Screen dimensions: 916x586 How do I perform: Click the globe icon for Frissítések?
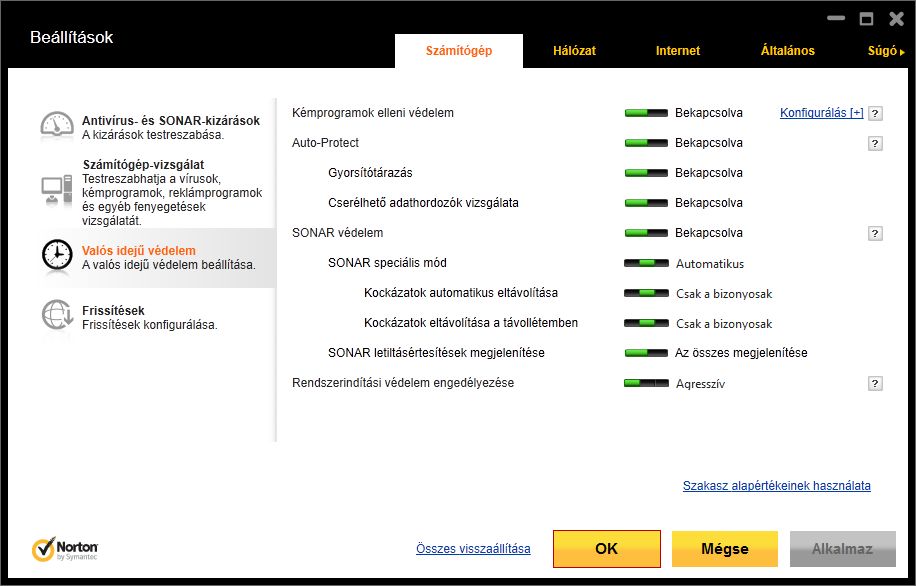coord(57,316)
